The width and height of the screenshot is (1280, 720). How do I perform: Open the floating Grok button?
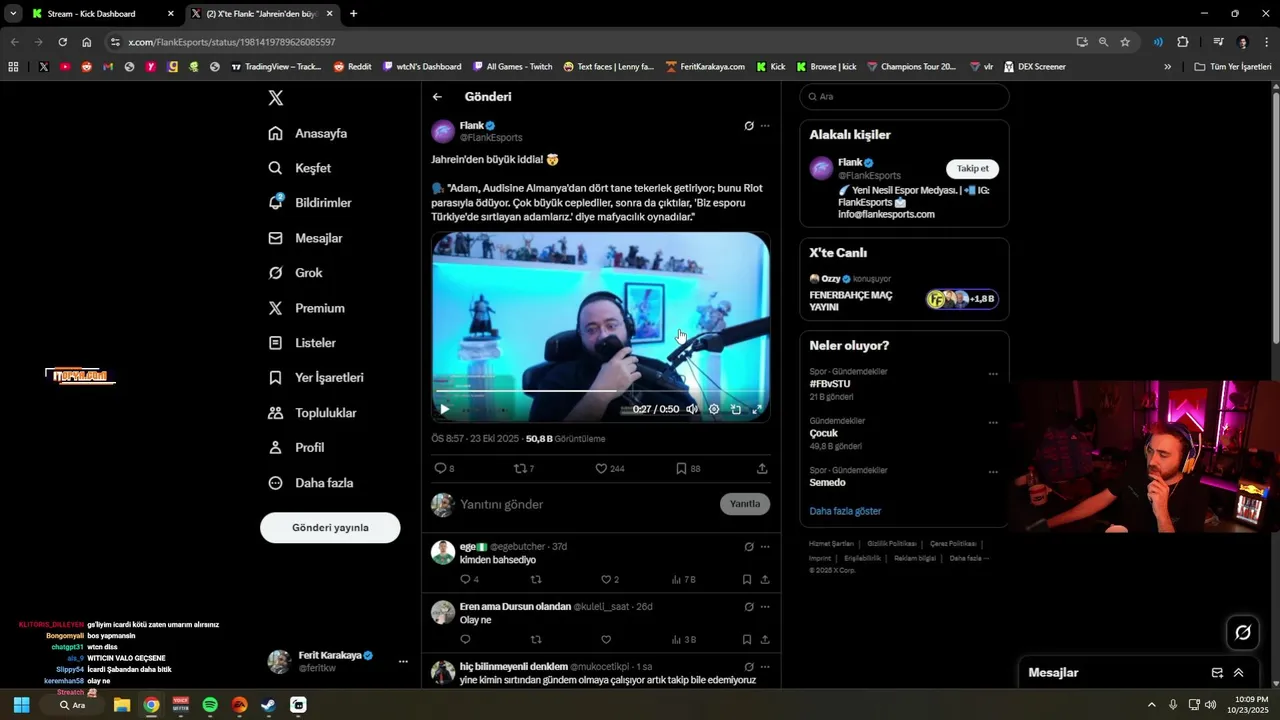1243,632
